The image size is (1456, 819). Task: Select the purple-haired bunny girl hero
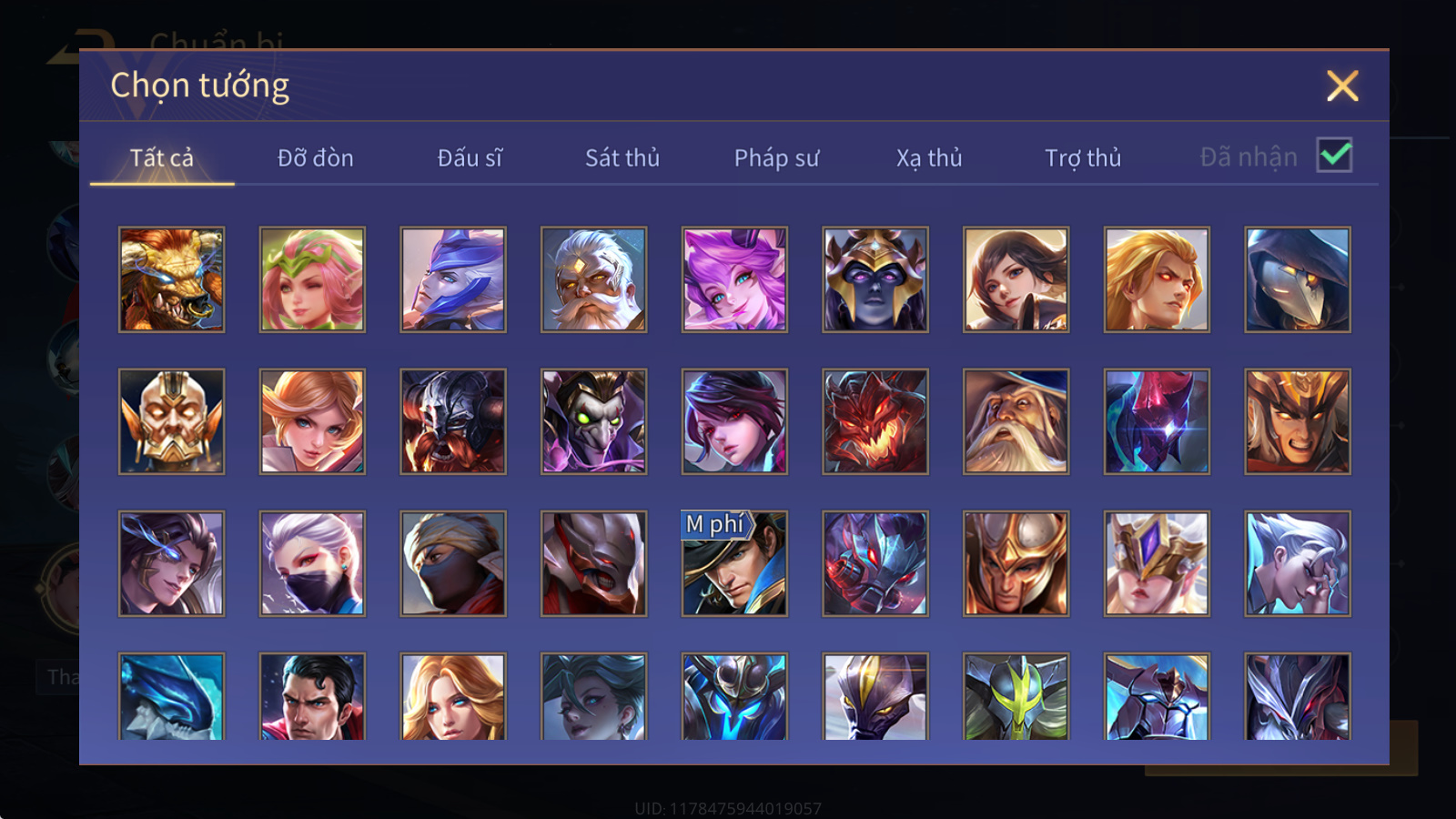tap(734, 279)
